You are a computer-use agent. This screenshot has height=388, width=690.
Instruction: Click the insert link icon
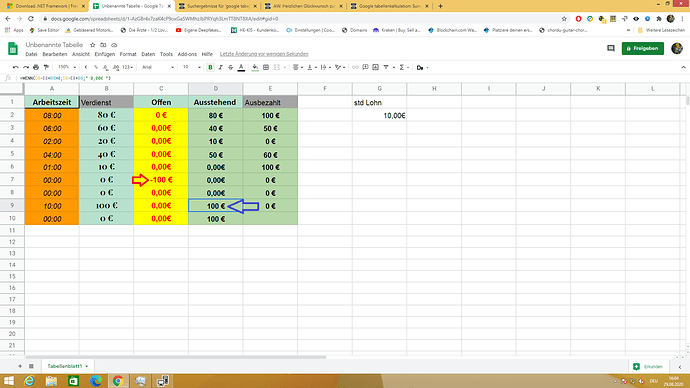(x=355, y=67)
